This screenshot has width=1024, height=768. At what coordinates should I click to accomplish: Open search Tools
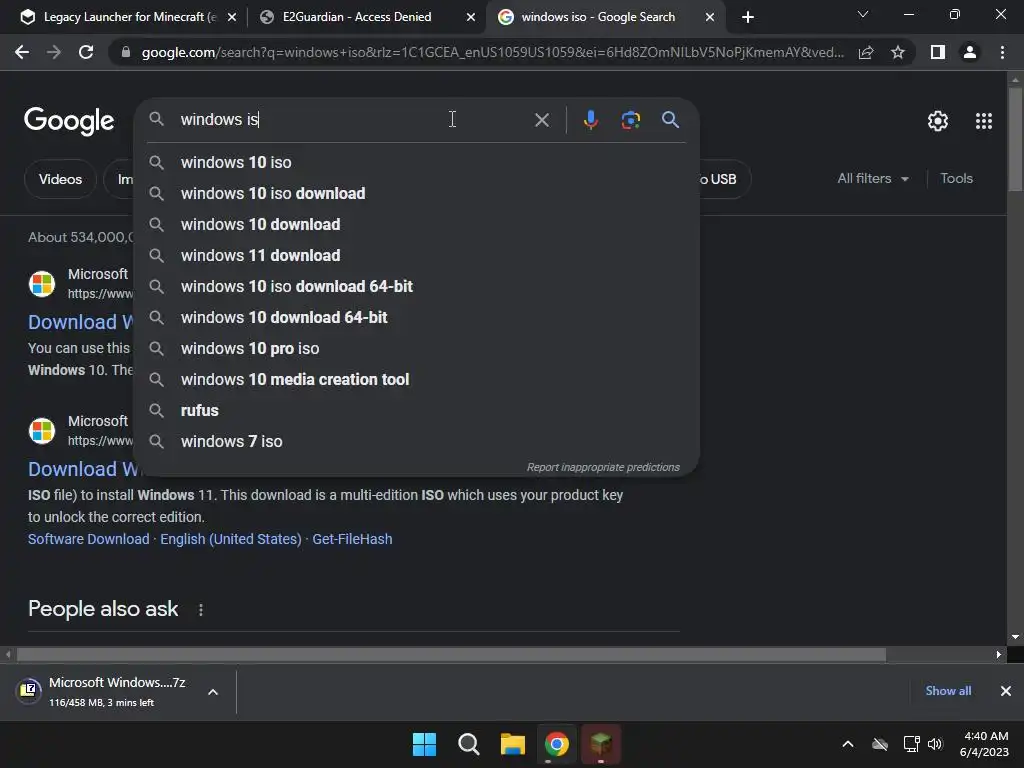tap(956, 178)
